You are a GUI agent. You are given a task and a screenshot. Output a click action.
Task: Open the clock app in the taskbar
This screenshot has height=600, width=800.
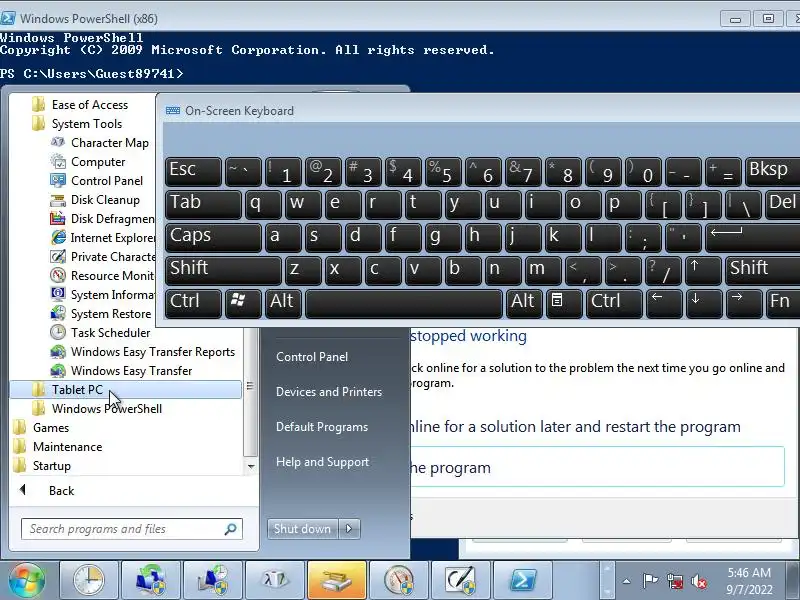pos(89,580)
